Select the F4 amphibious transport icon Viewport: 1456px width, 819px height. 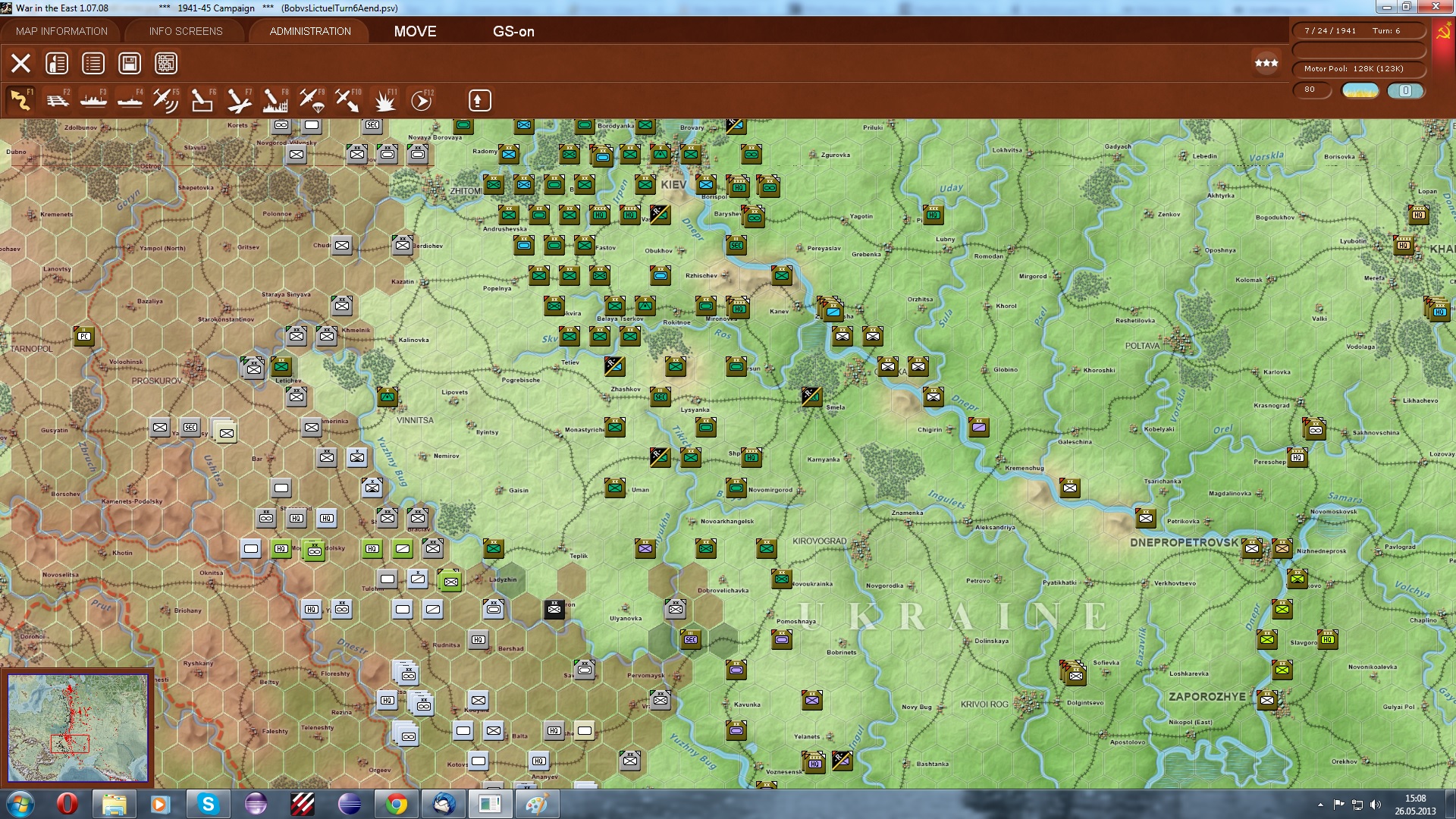tap(130, 100)
